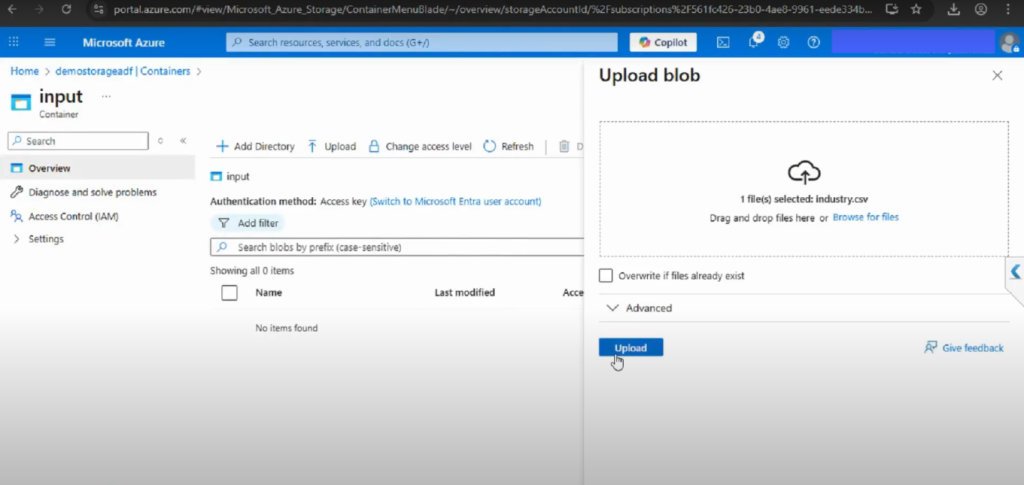Image resolution: width=1024 pixels, height=485 pixels.
Task: Click the cloud upload icon in the drop zone
Action: point(804,172)
